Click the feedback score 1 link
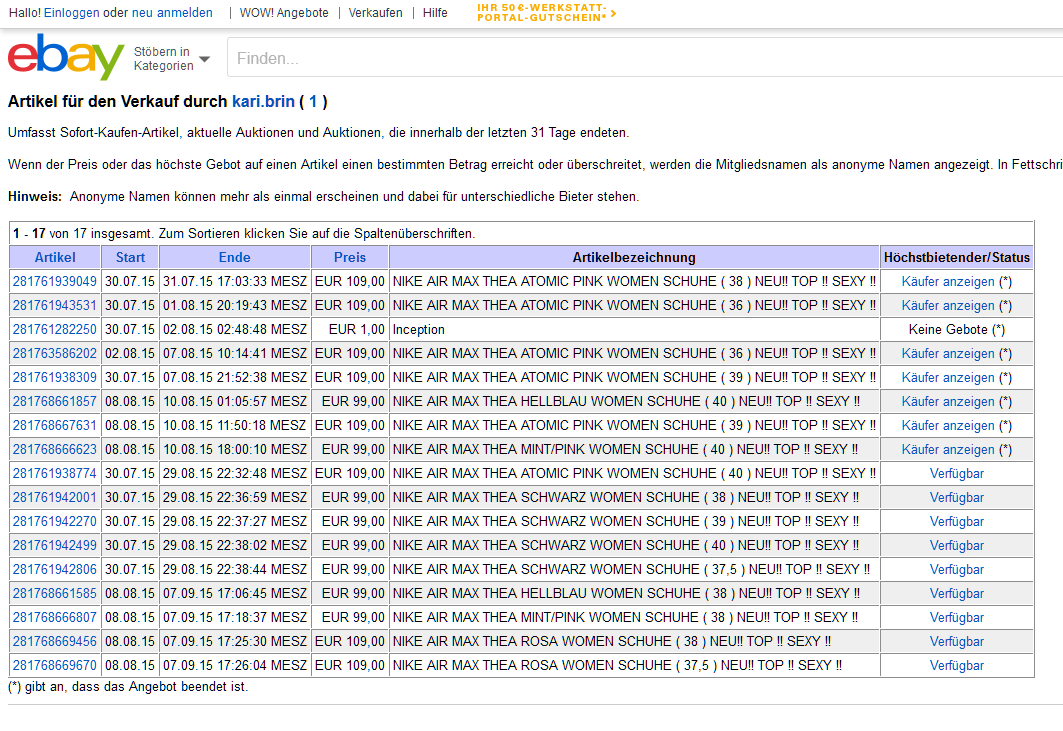 313,101
